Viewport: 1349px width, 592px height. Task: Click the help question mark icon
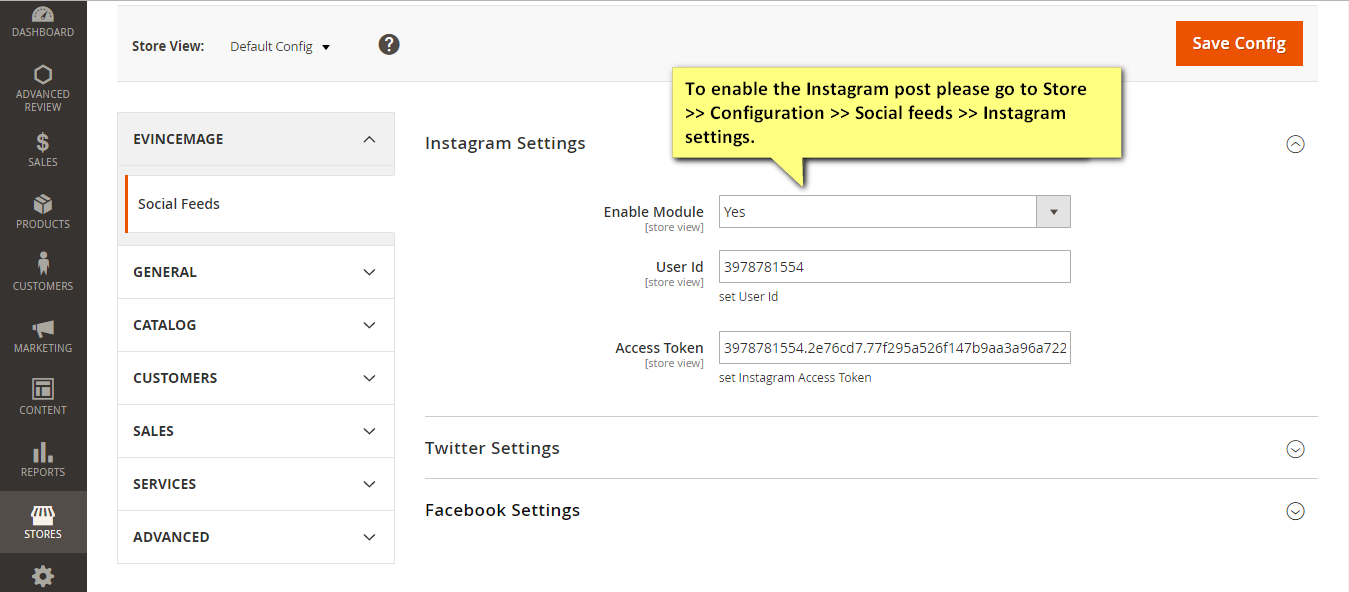389,45
